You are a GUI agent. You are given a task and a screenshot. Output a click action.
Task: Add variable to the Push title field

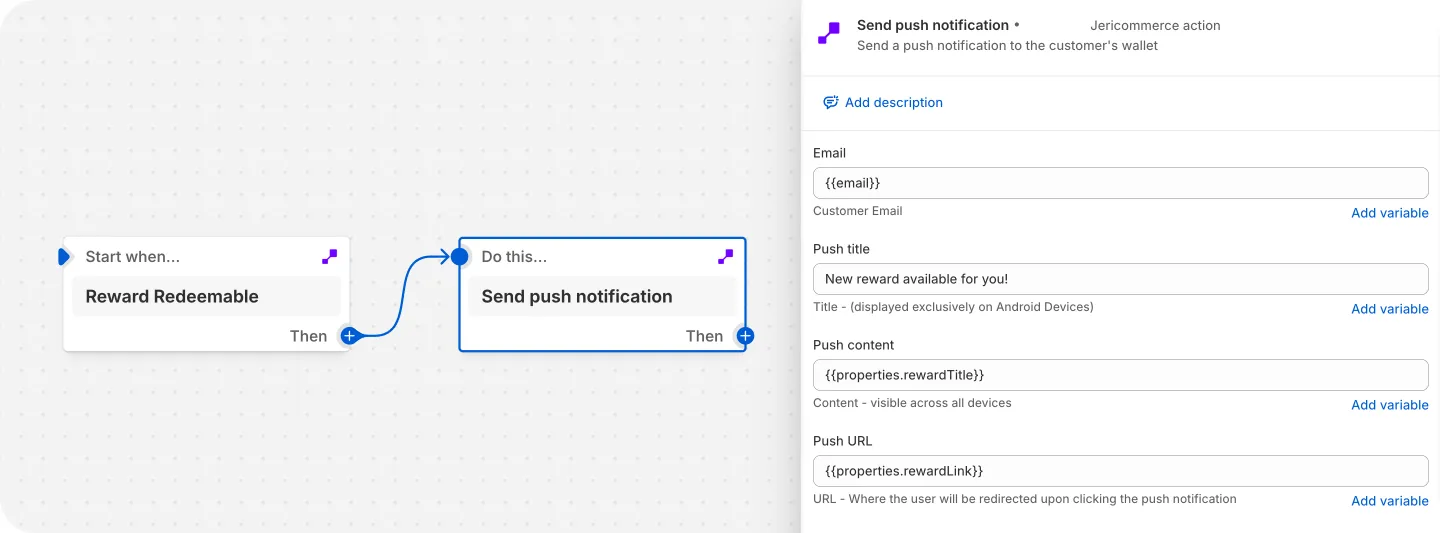pyautogui.click(x=1389, y=309)
